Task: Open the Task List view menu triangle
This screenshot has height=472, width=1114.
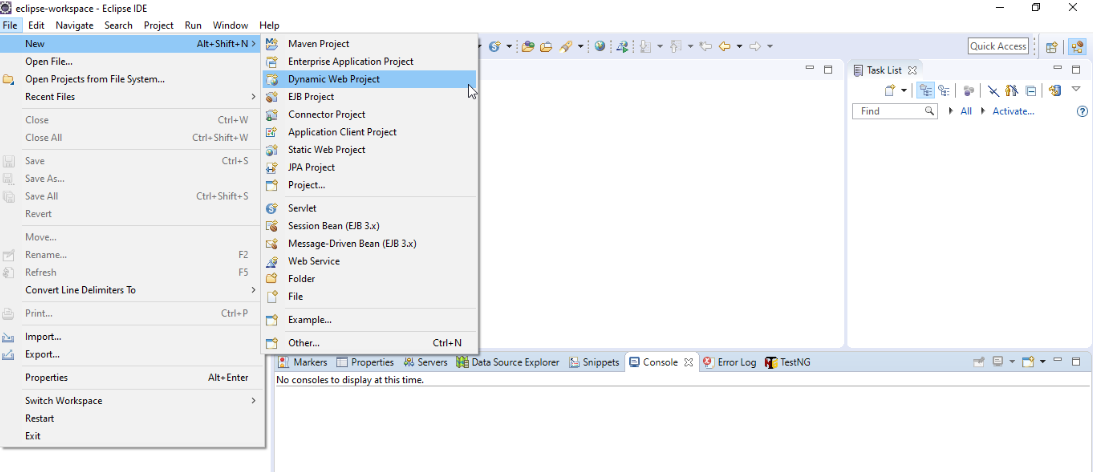Action: pos(1076,89)
